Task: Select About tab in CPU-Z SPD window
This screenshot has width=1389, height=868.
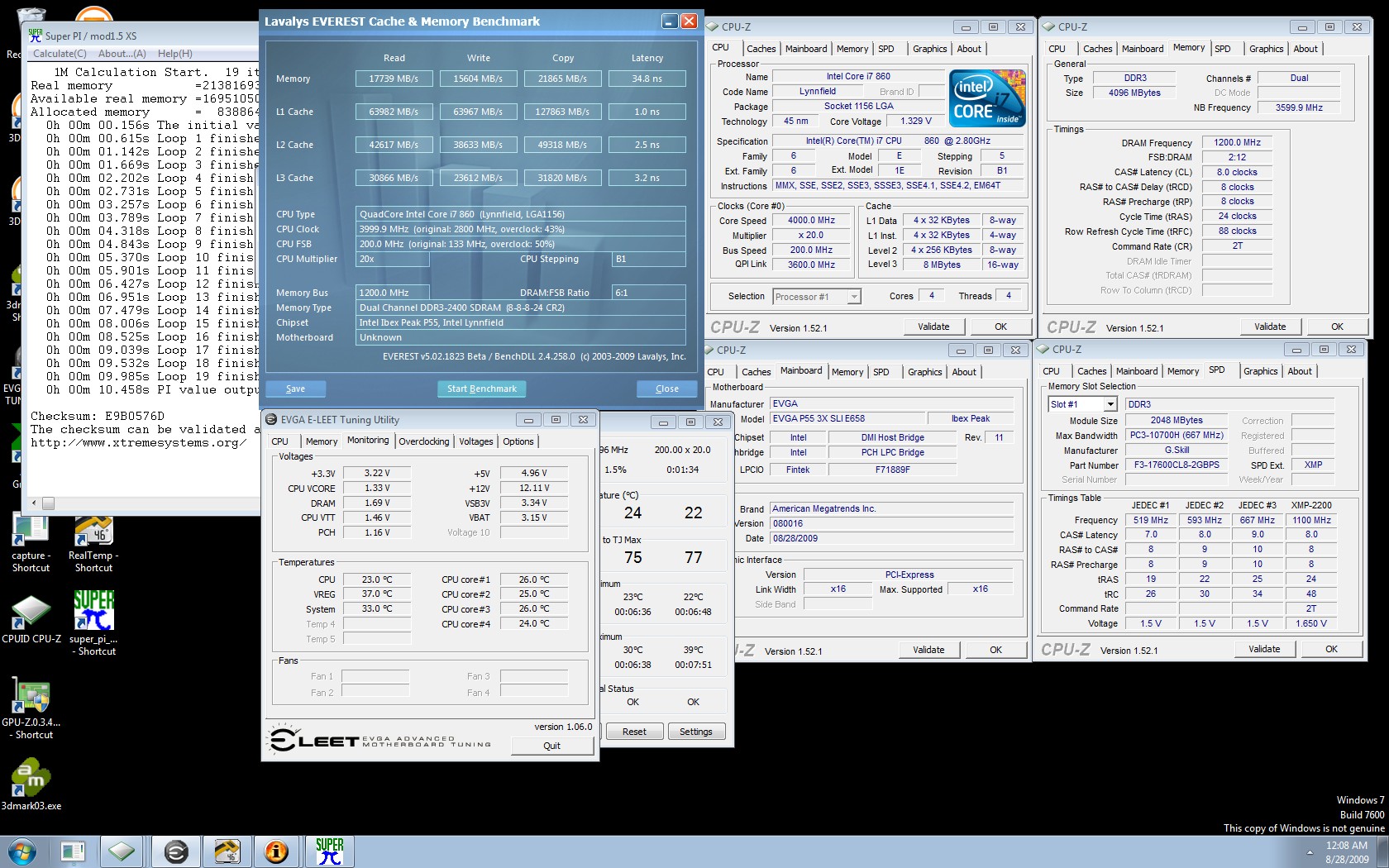Action: pyautogui.click(x=1300, y=371)
